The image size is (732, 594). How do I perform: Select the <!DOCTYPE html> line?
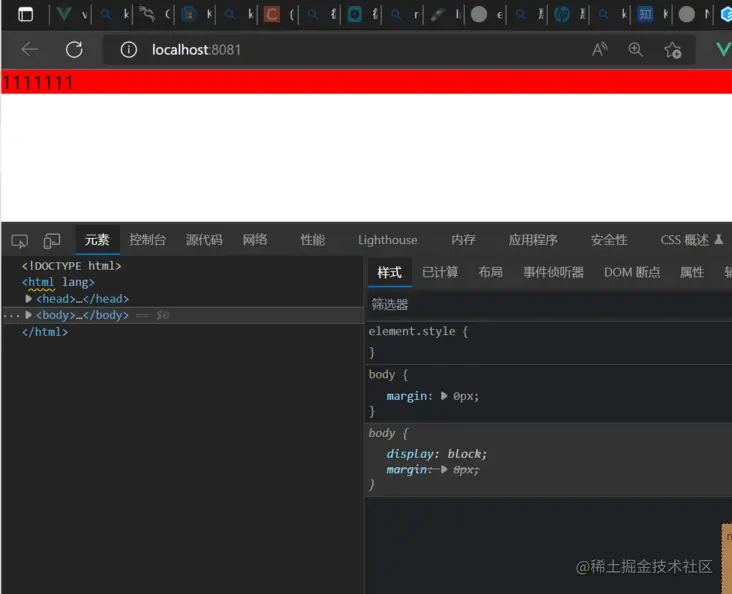tap(71, 266)
